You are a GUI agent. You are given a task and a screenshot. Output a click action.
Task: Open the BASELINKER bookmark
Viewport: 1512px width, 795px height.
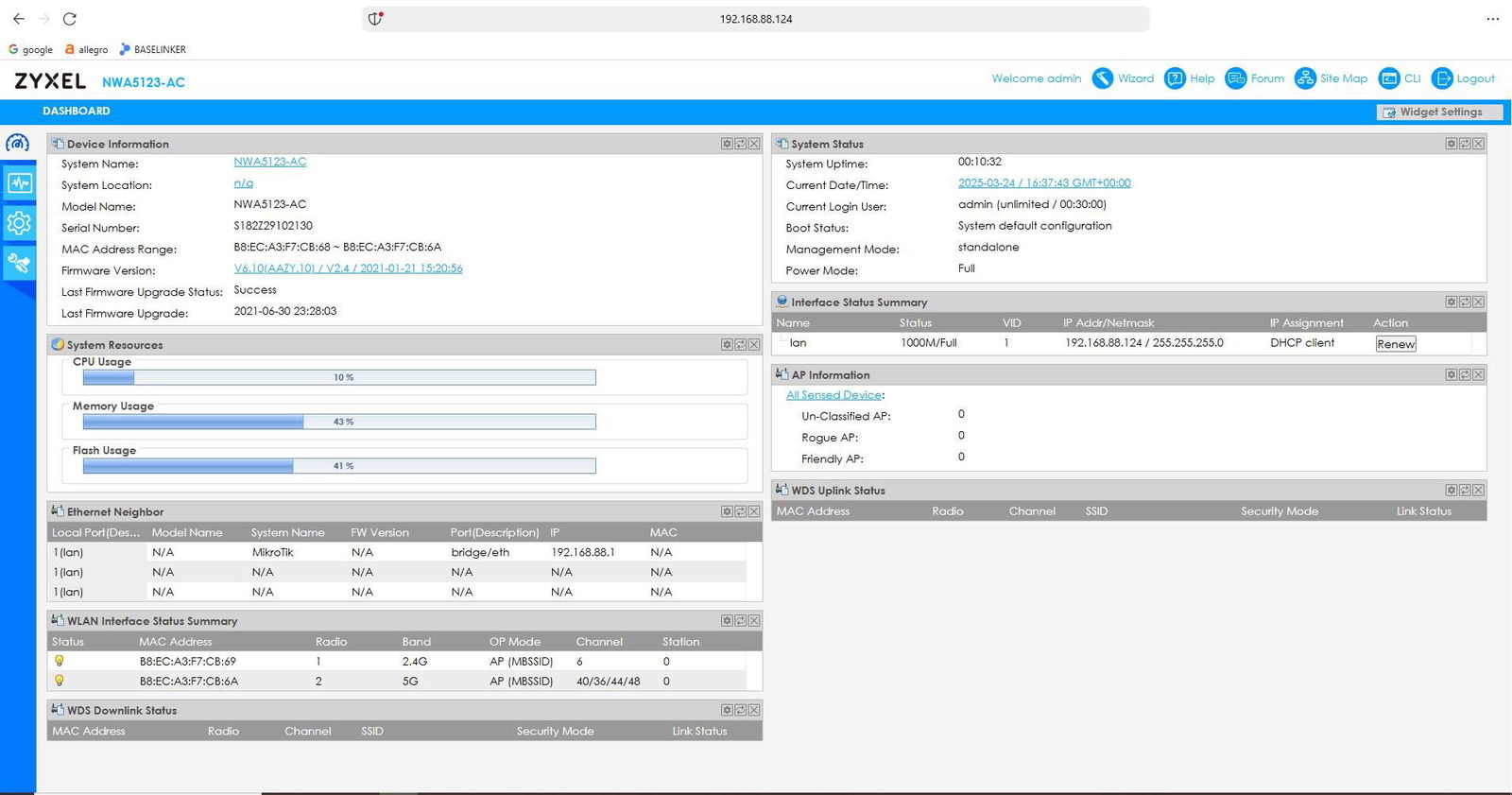pyautogui.click(x=152, y=49)
